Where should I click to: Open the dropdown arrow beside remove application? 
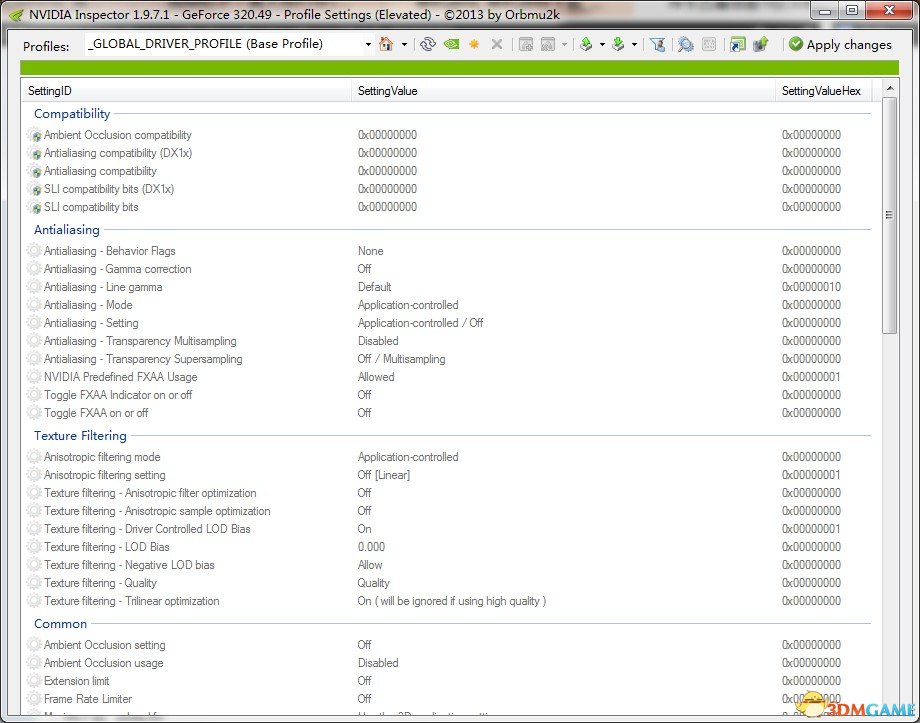(x=564, y=45)
